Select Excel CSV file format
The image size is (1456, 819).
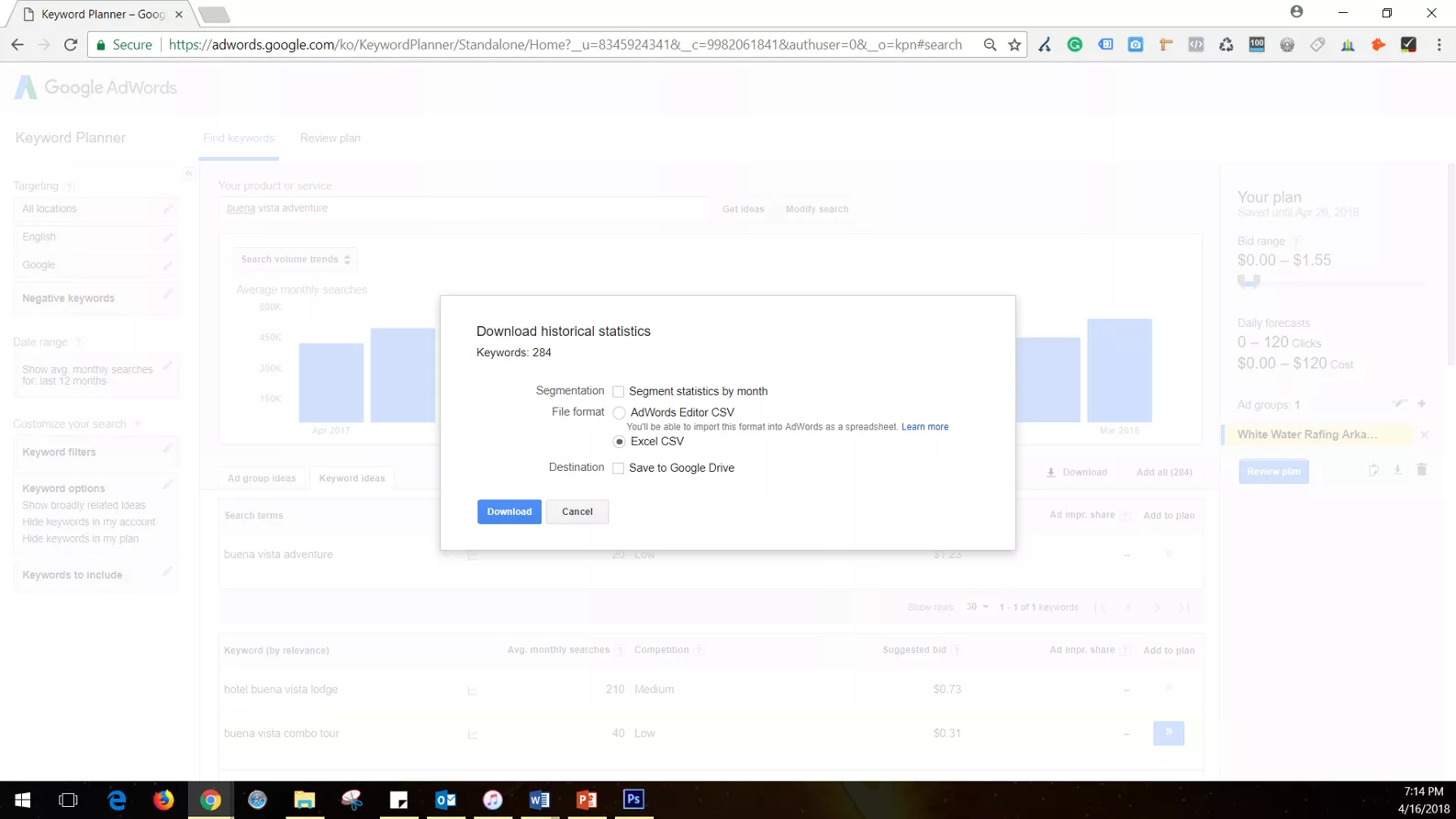tap(620, 442)
